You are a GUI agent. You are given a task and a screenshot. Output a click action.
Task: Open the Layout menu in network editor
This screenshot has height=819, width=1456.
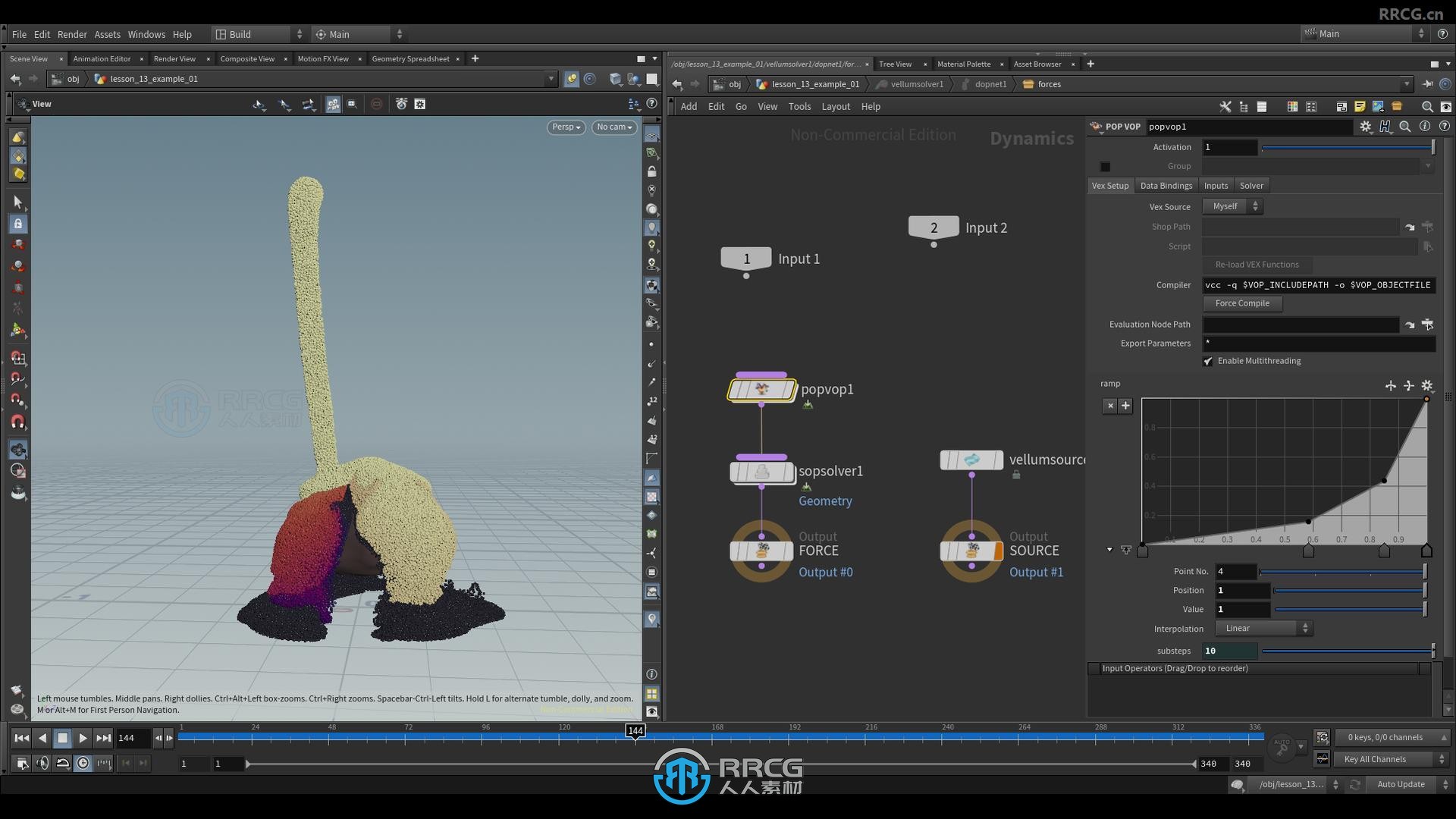tap(836, 106)
